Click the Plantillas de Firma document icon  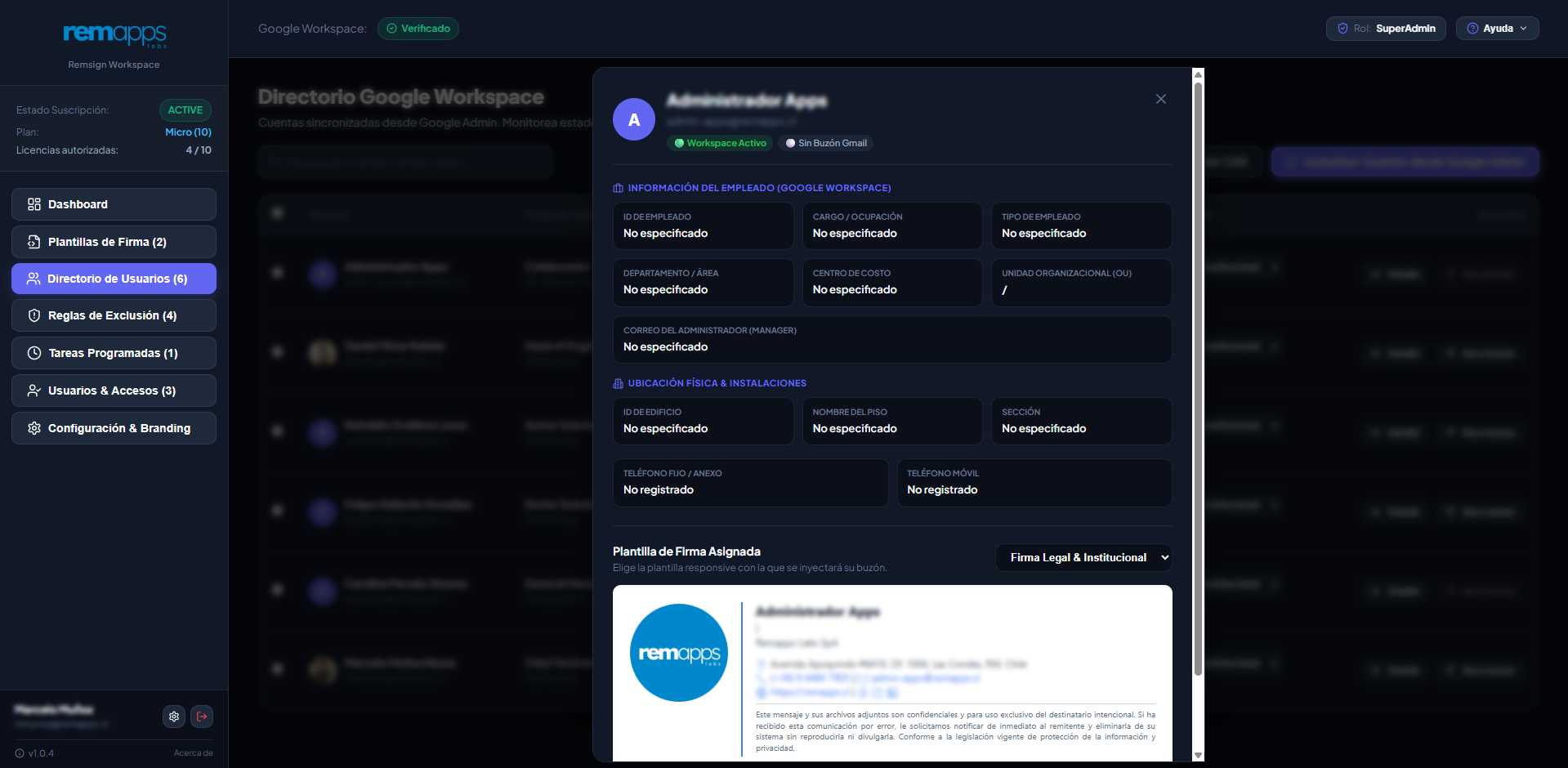[x=34, y=242]
